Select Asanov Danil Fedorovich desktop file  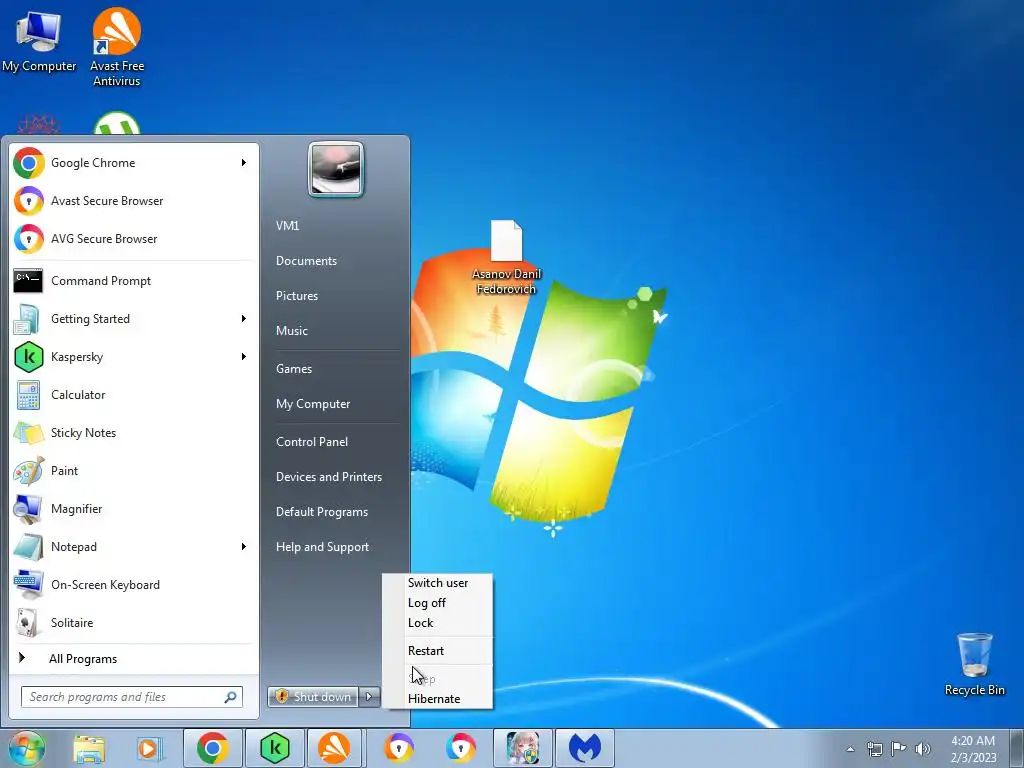coord(506,257)
